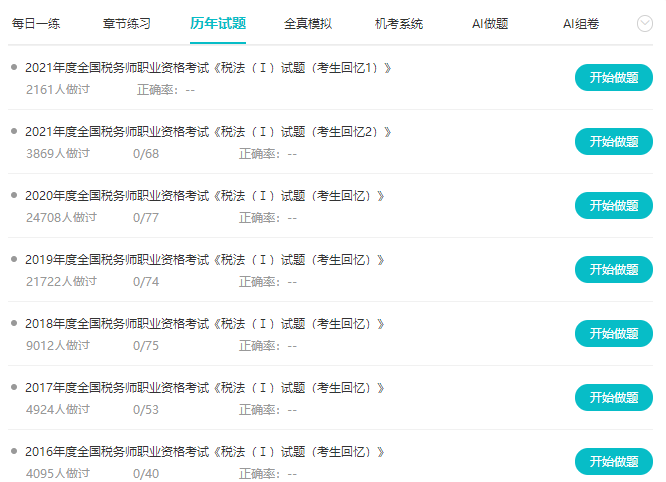The image size is (666, 482).
Task: Open the 2020年度 税法(I) exam title
Action: coord(205,196)
